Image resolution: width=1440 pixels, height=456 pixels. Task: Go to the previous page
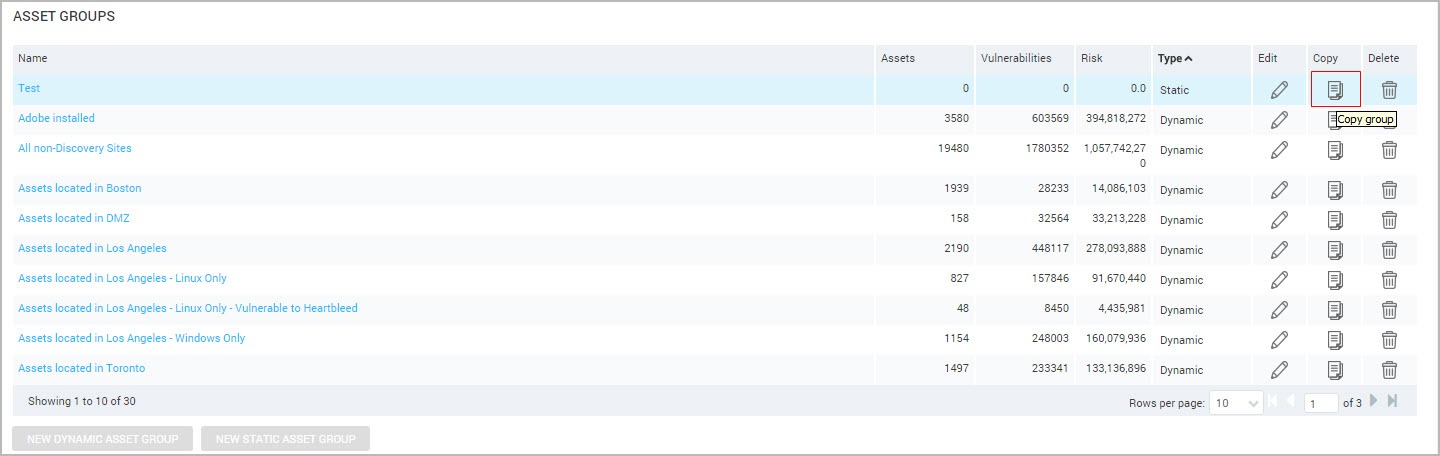tap(1291, 401)
